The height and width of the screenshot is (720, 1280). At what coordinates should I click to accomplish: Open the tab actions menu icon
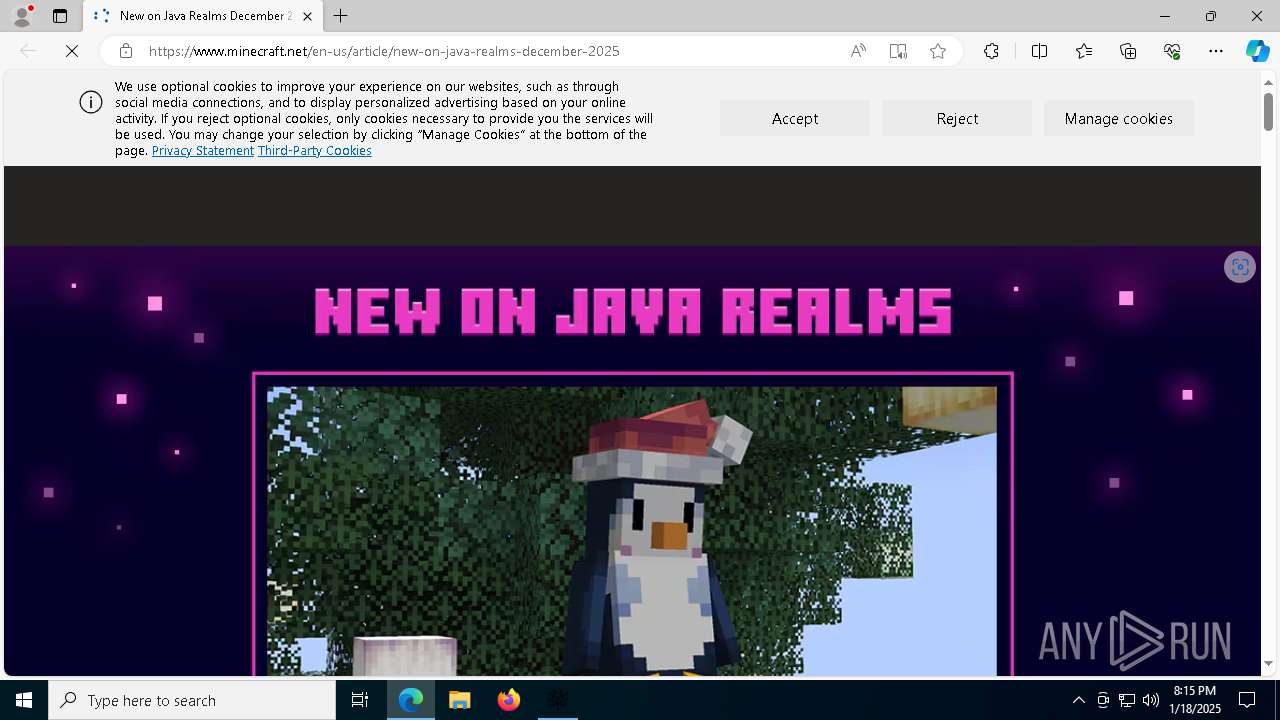click(60, 16)
